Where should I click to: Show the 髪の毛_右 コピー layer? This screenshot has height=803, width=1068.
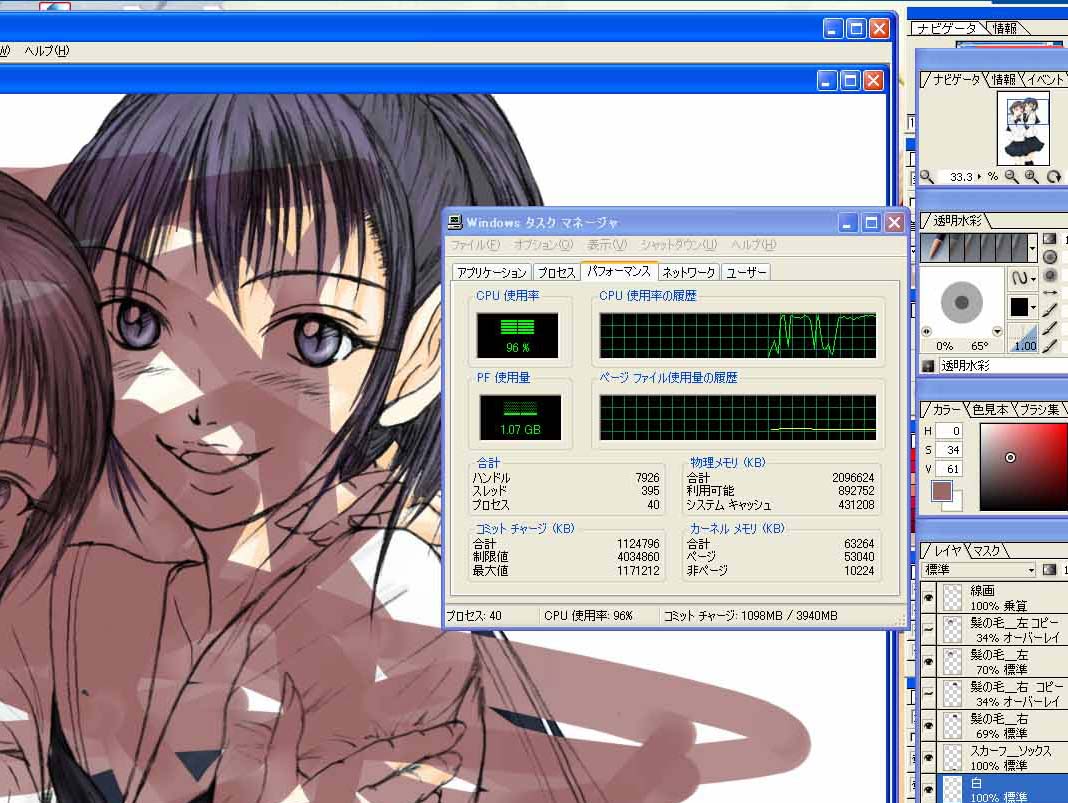point(928,693)
